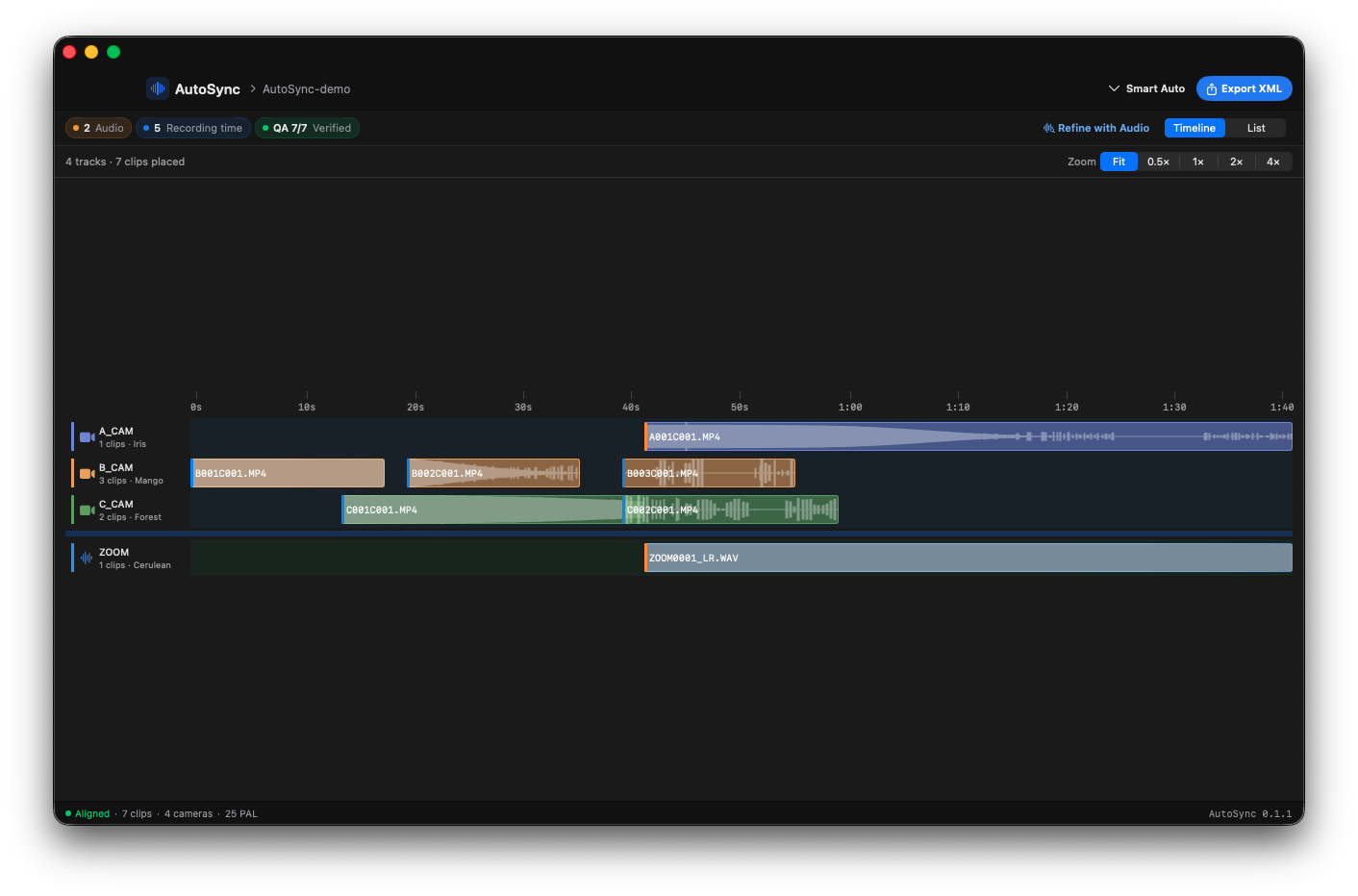Set zoom to Fit
The height and width of the screenshot is (896, 1358).
click(1119, 162)
